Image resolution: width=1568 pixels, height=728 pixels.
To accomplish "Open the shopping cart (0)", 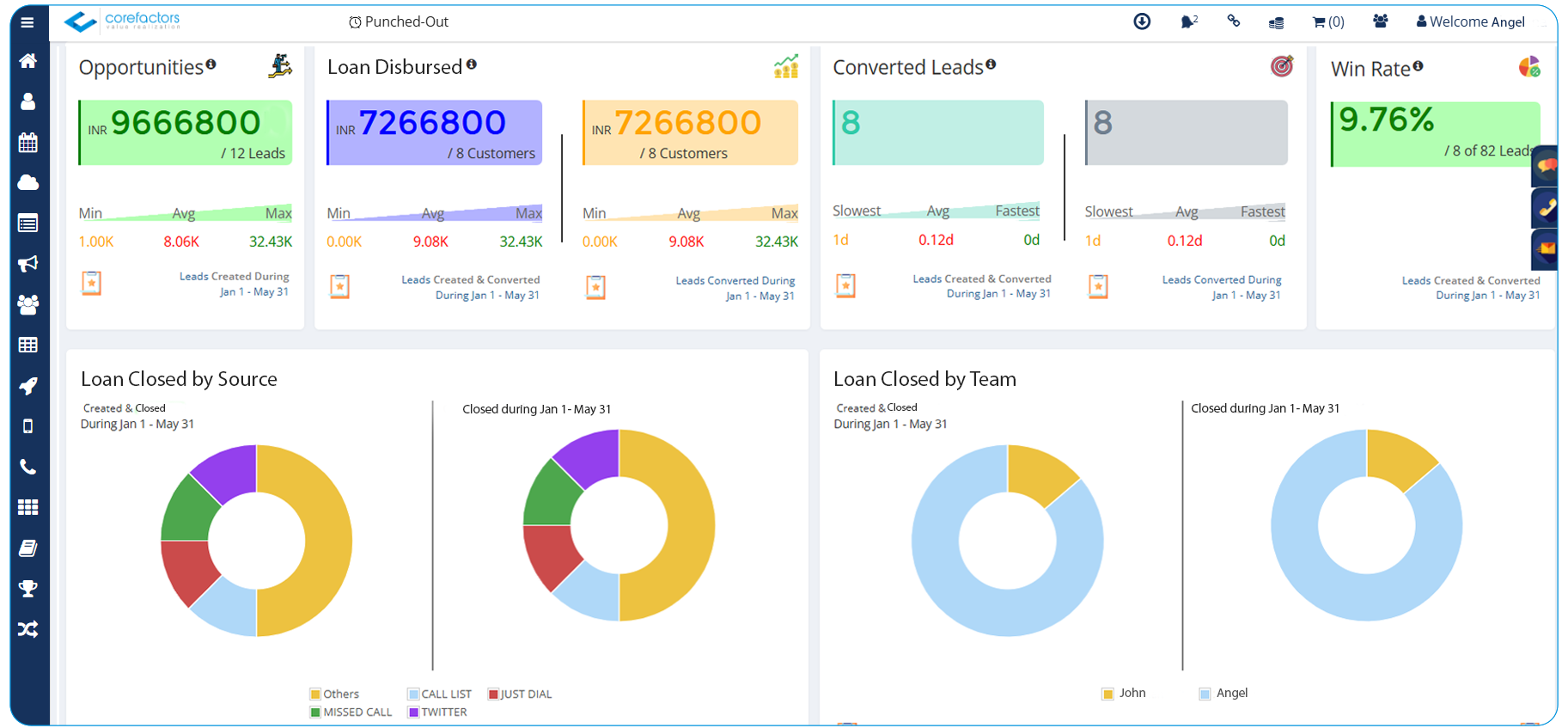I will [x=1328, y=22].
